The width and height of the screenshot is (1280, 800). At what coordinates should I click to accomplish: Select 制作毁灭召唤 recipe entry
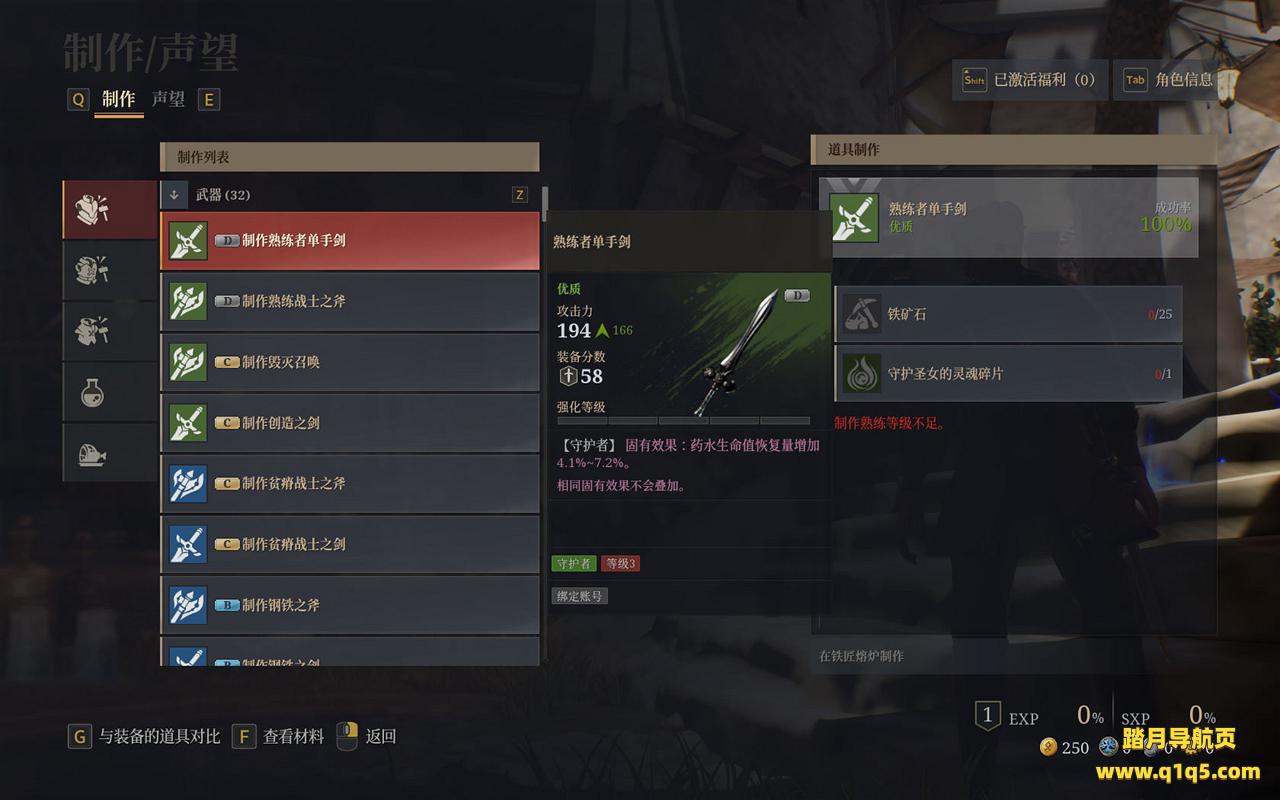pos(350,362)
